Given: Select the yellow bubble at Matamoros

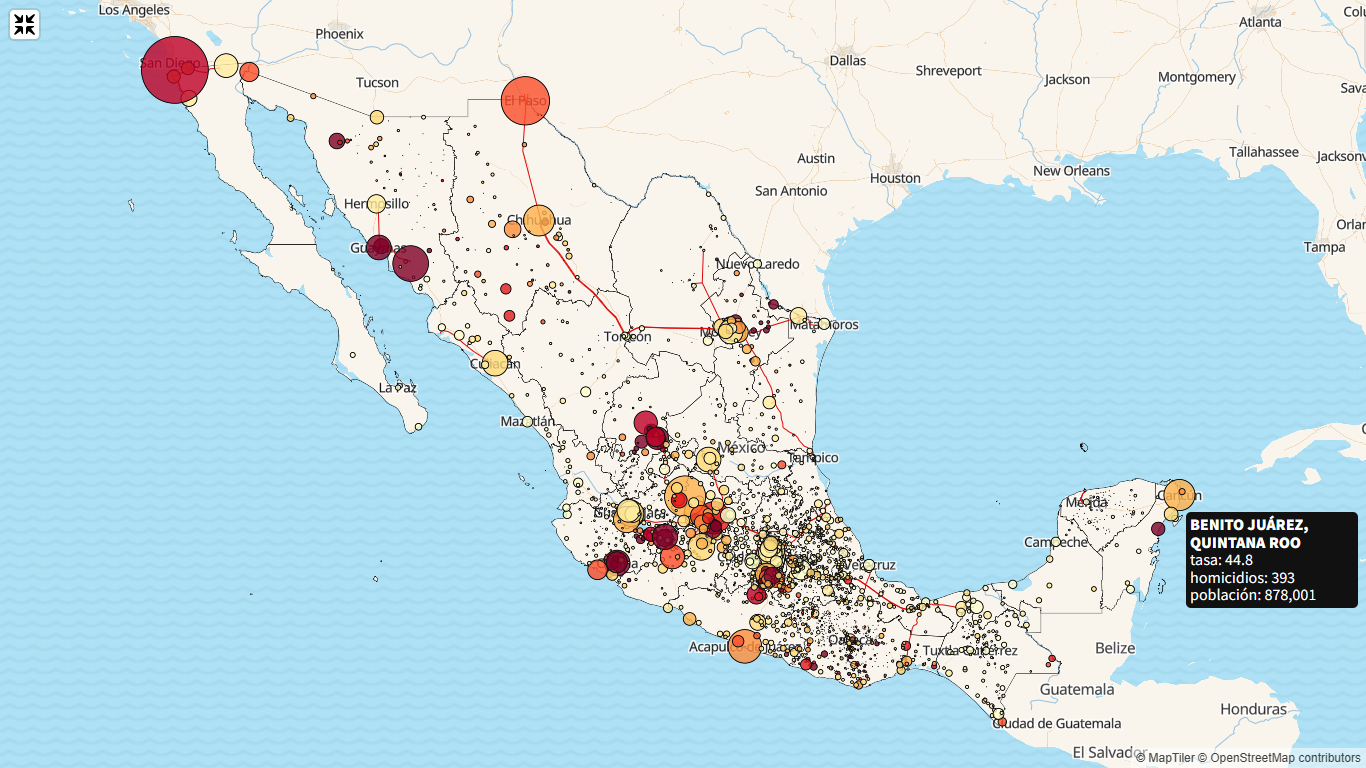Looking at the screenshot, I should [x=798, y=316].
